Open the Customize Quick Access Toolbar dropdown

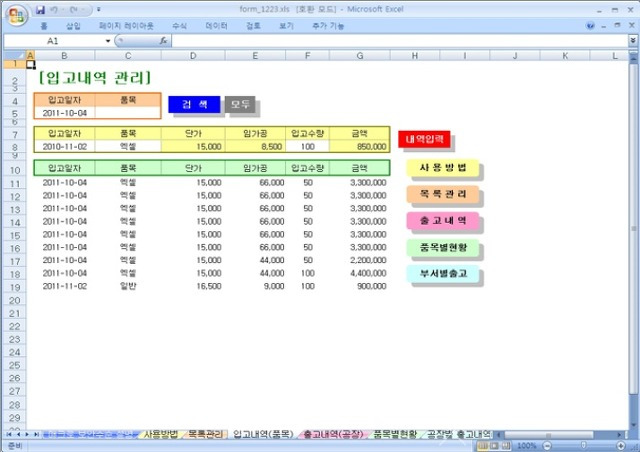[x=99, y=9]
